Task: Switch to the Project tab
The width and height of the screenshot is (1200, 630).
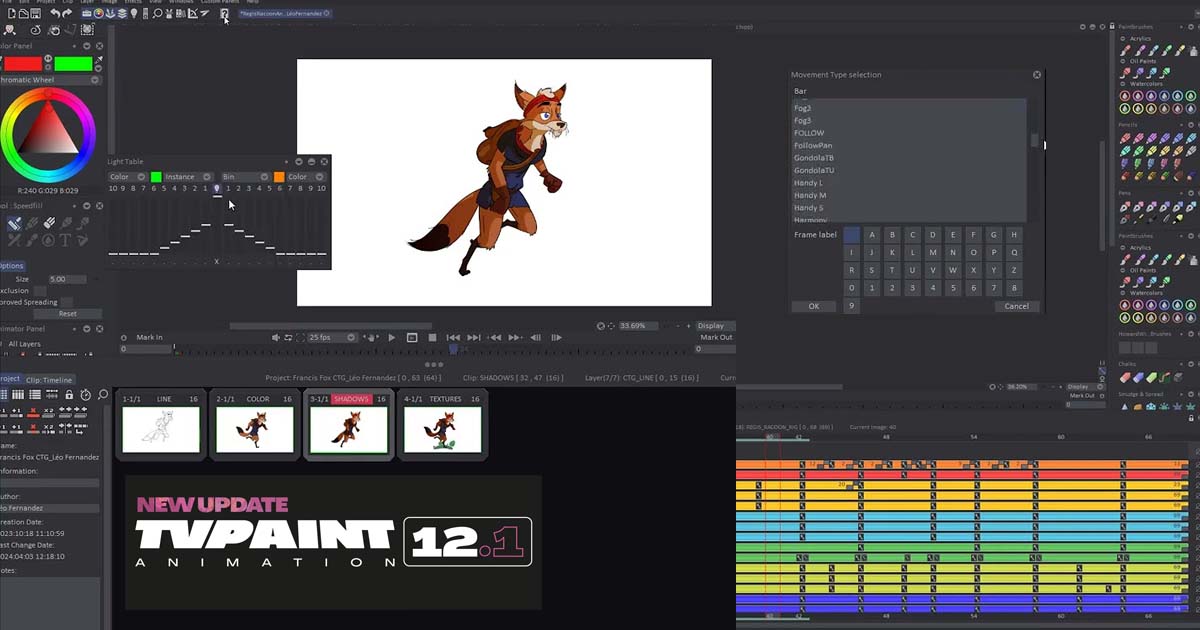Action: pos(10,379)
